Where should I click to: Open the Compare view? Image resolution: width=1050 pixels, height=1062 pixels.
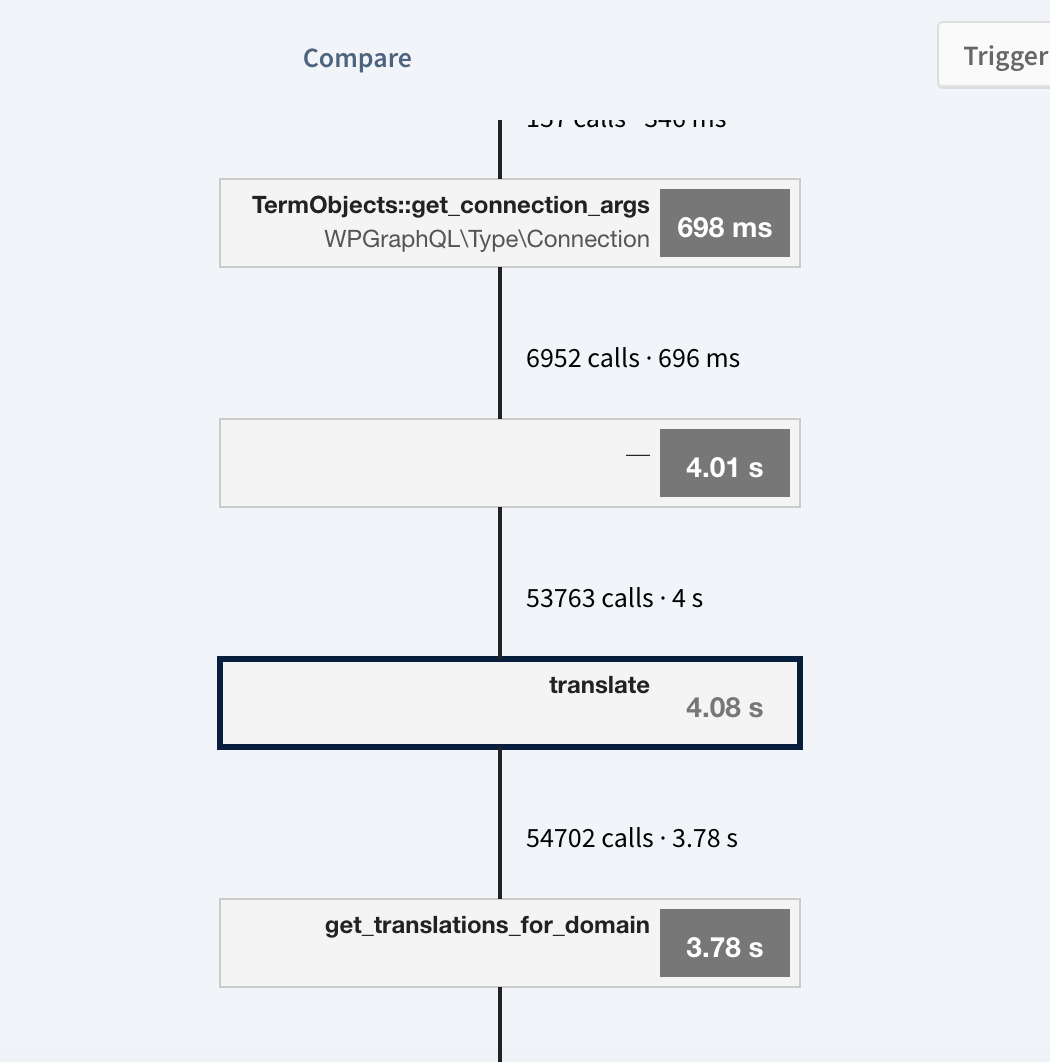pyautogui.click(x=357, y=58)
